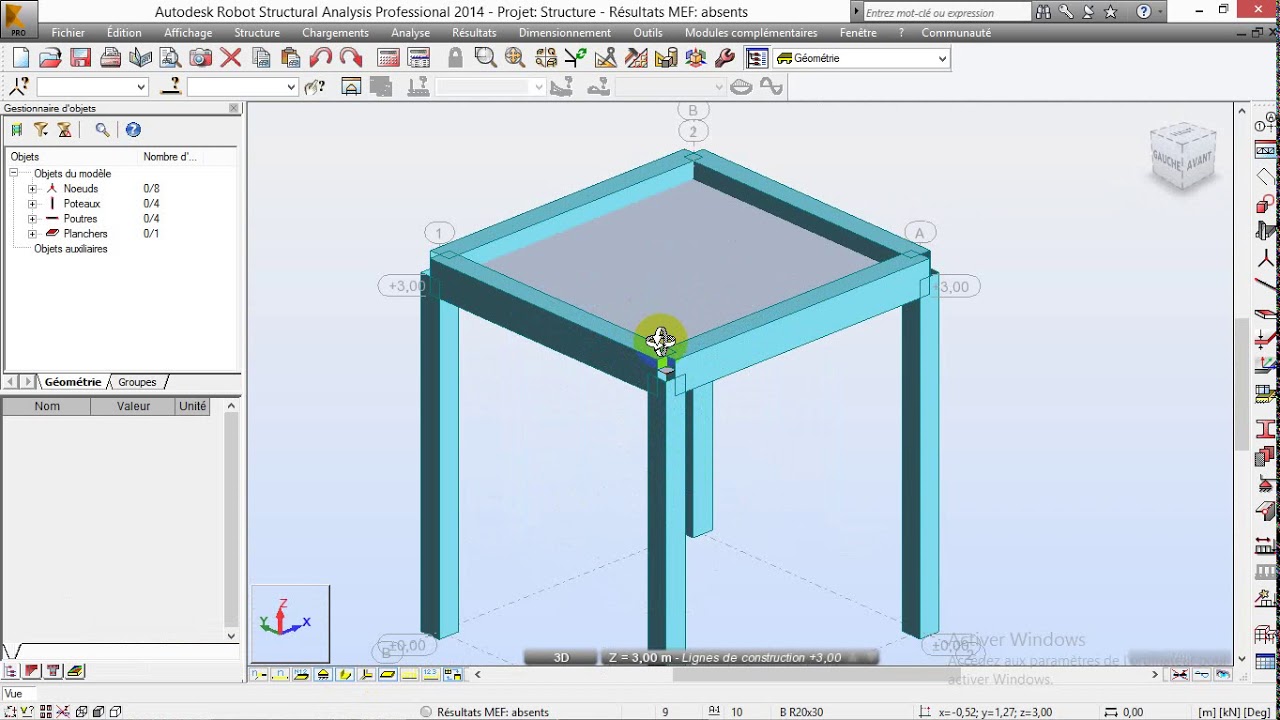Open the tables icon next to the calculator

click(419, 58)
